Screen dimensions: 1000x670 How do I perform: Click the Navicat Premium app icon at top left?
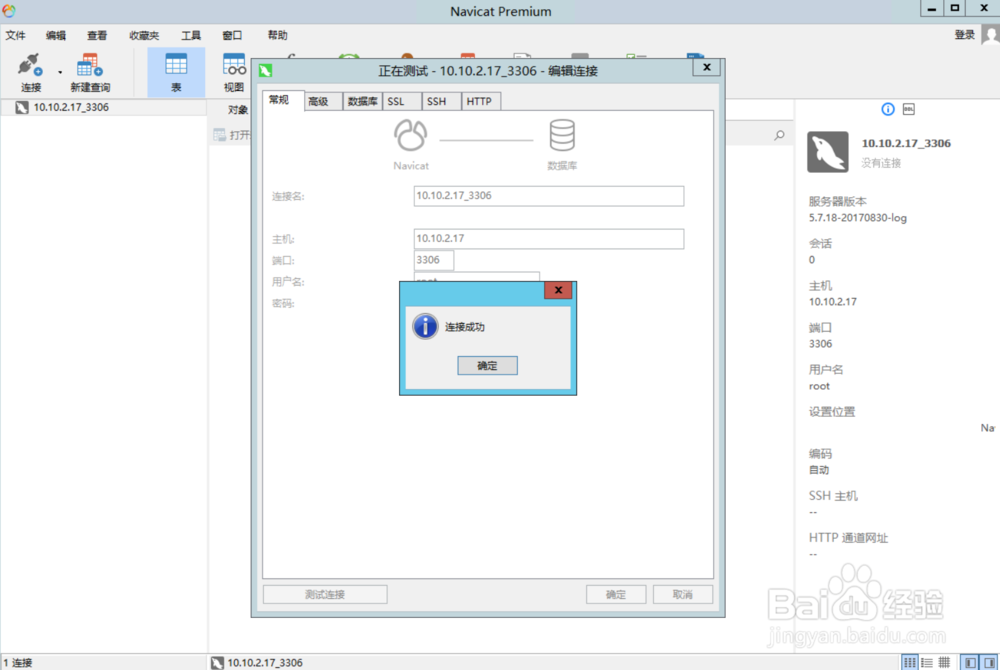(8, 11)
